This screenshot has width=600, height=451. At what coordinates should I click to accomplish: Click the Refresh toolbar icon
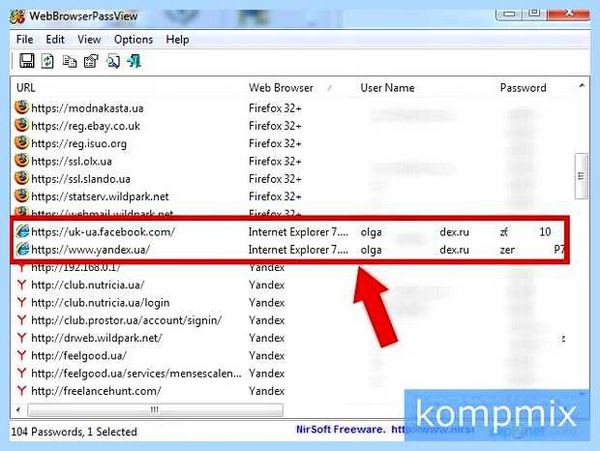47,61
